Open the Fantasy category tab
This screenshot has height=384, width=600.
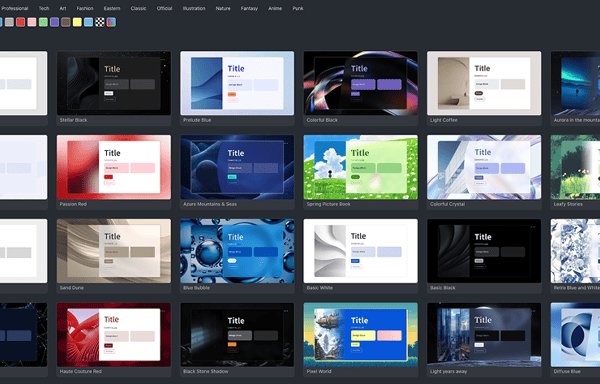(x=249, y=8)
